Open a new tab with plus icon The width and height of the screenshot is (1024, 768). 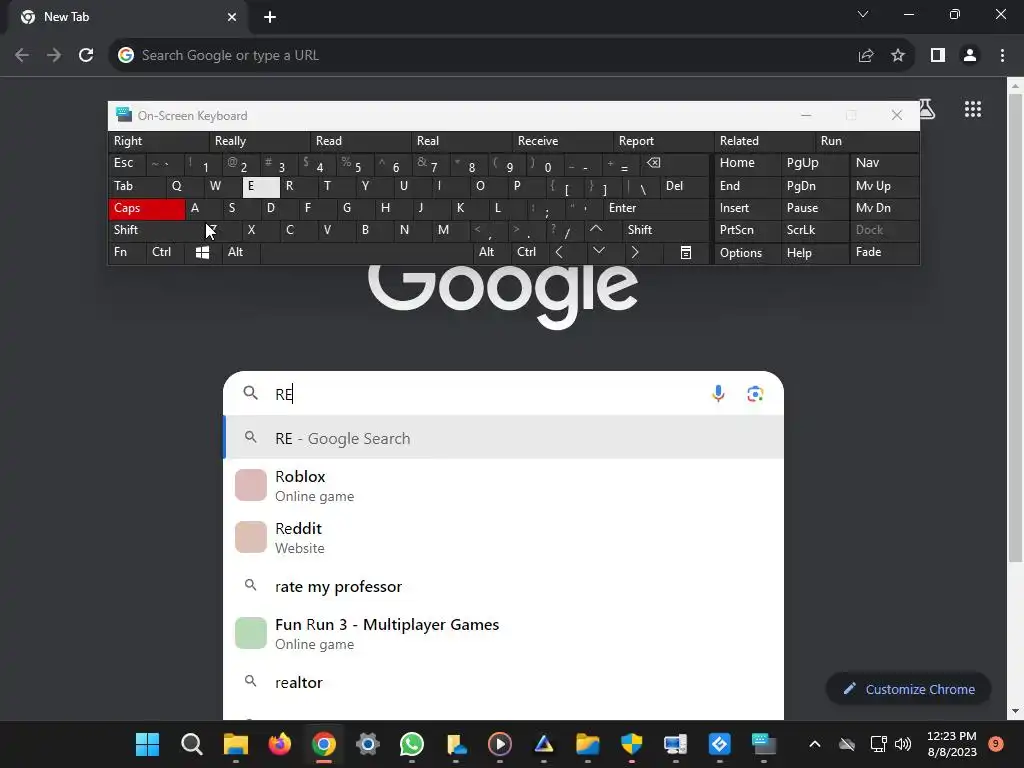[270, 17]
